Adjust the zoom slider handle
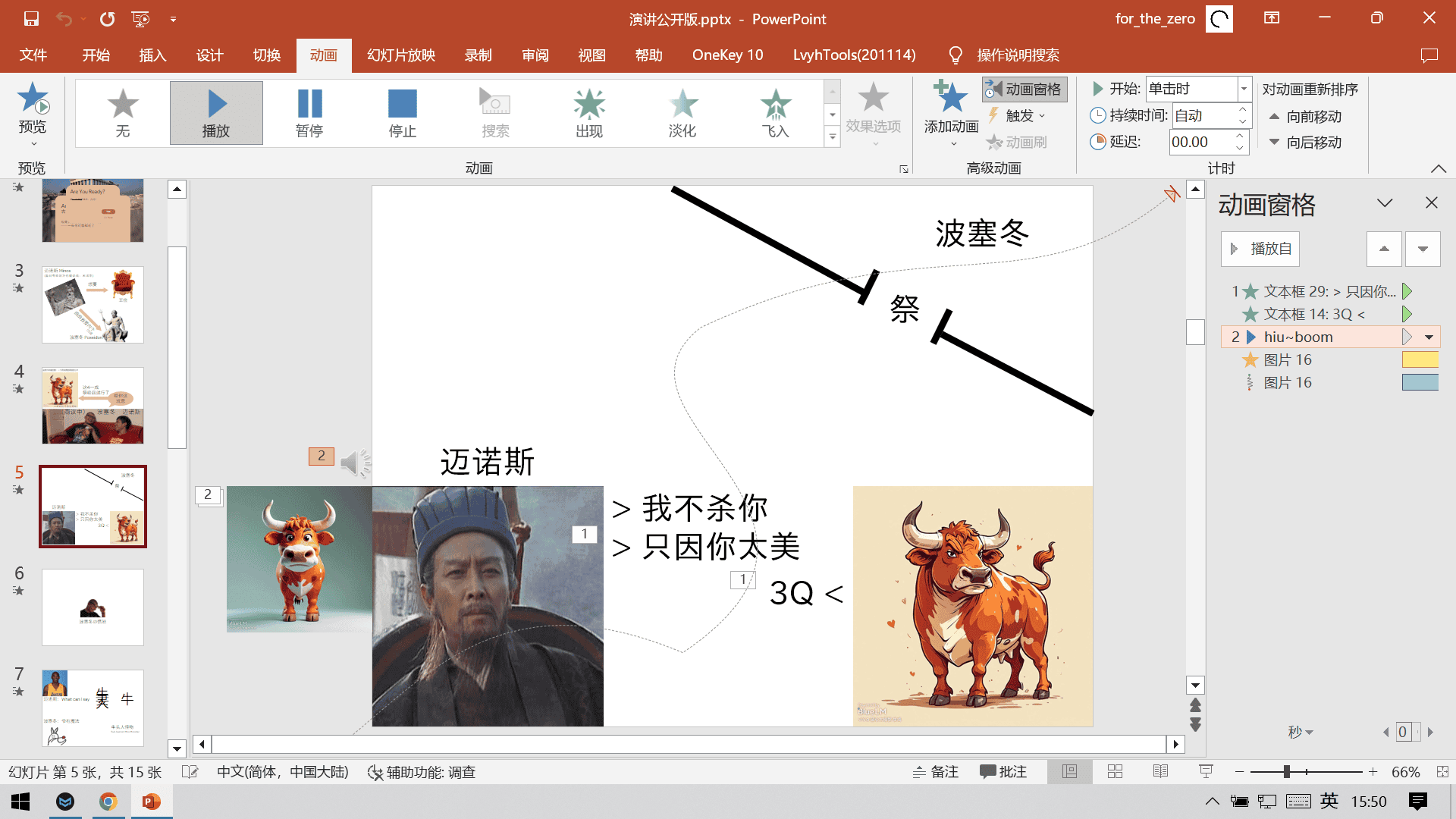Image resolution: width=1456 pixels, height=819 pixels. pyautogui.click(x=1286, y=772)
